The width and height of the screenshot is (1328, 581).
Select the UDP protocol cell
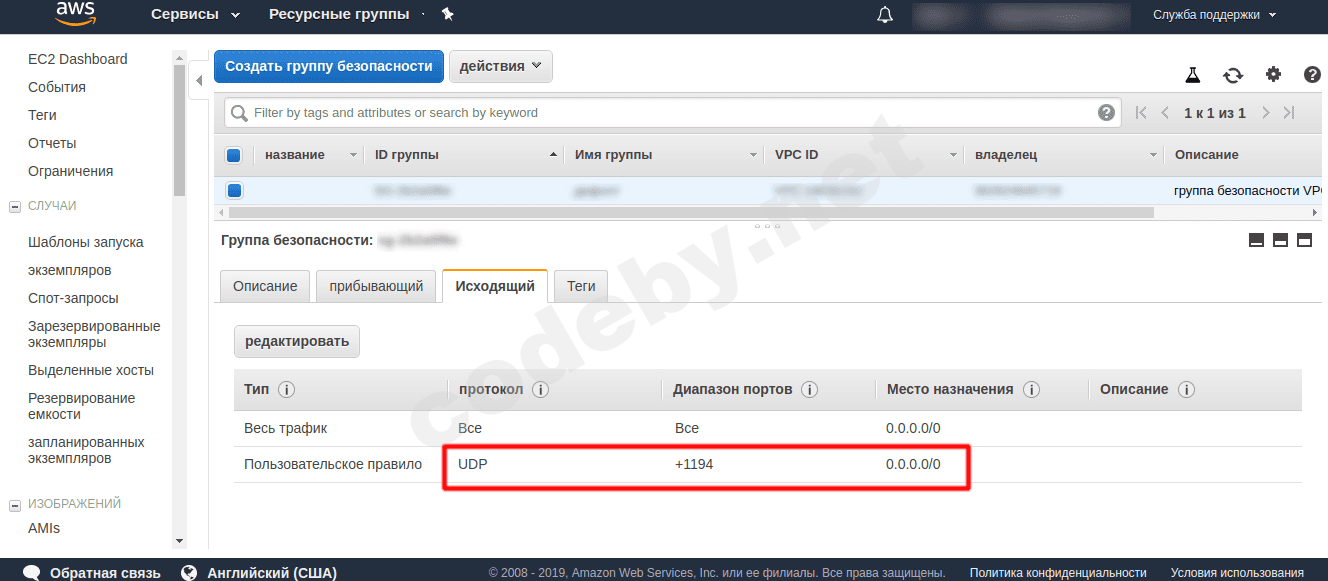pos(472,464)
